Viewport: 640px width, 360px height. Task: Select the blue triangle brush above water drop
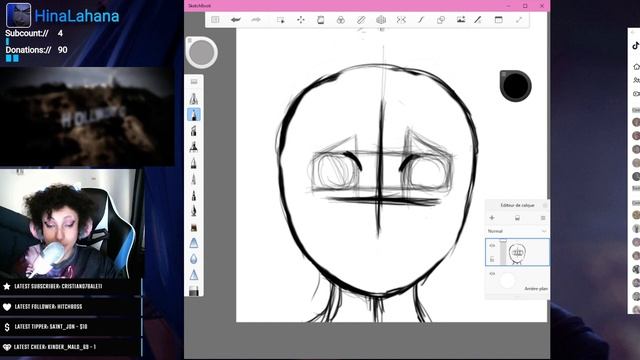point(194,243)
